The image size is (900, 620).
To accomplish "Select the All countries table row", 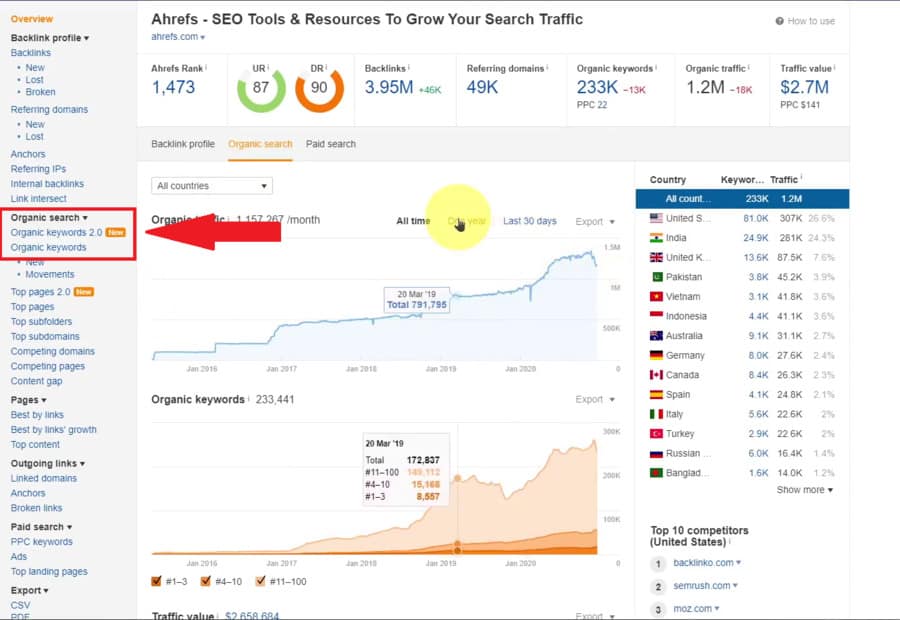I will pyautogui.click(x=742, y=199).
